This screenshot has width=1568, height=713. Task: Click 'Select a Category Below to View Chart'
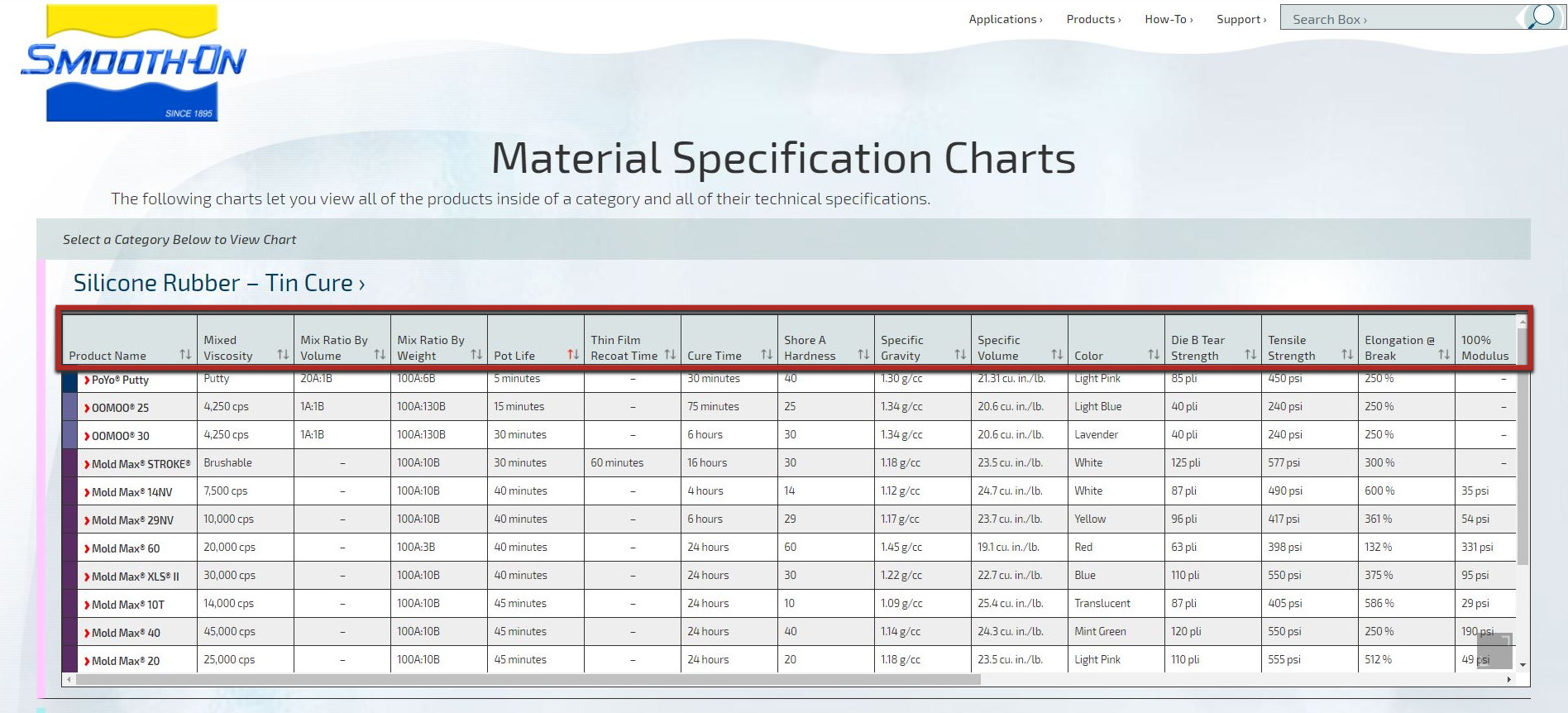179,240
